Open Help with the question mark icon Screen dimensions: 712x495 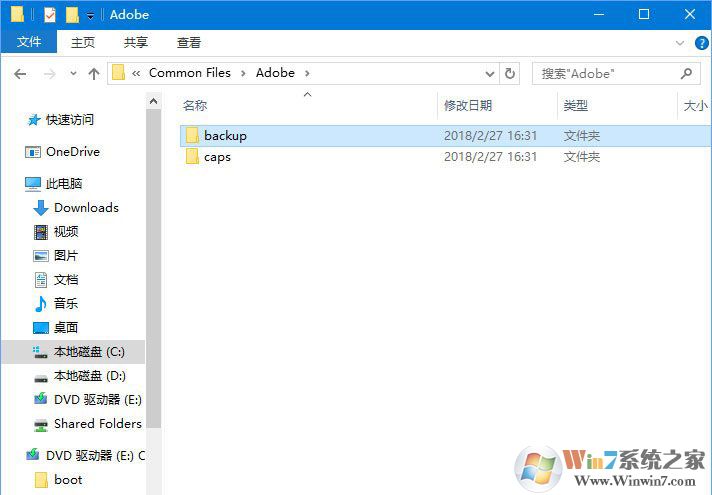click(x=702, y=43)
